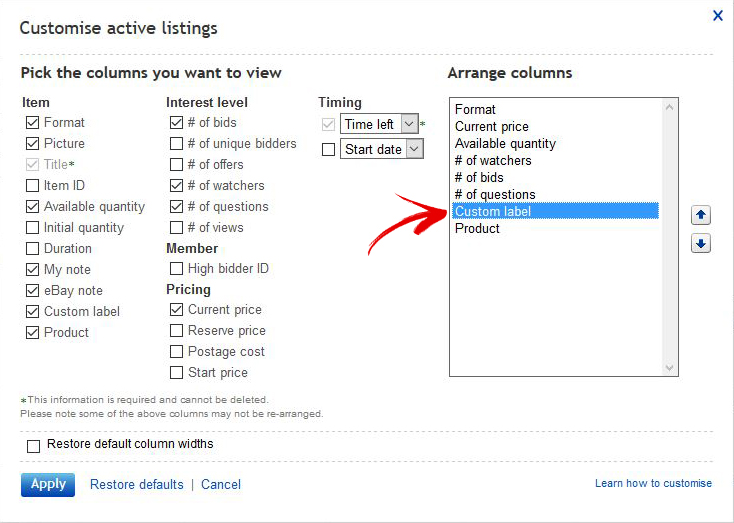
Task: Close the Customise active listings dialog
Action: pos(718,15)
